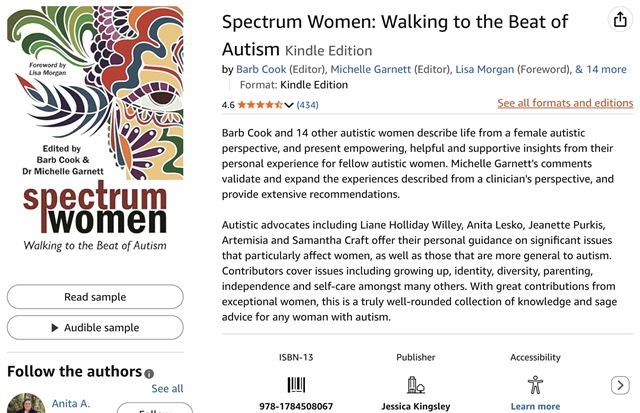The image size is (640, 413).
Task: Open the 434 ratings link
Action: [x=308, y=105]
